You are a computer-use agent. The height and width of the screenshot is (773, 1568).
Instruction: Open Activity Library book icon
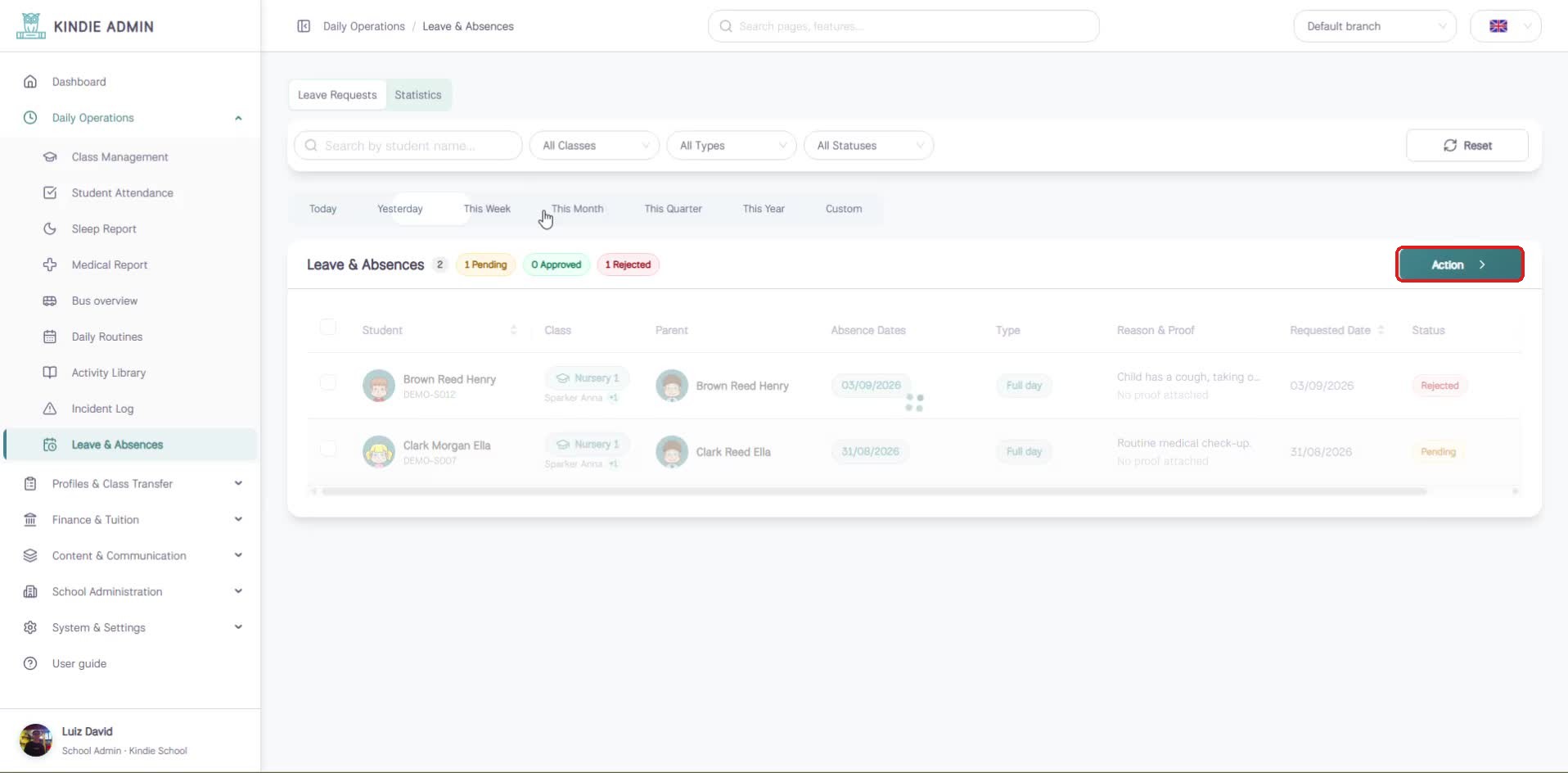click(50, 373)
